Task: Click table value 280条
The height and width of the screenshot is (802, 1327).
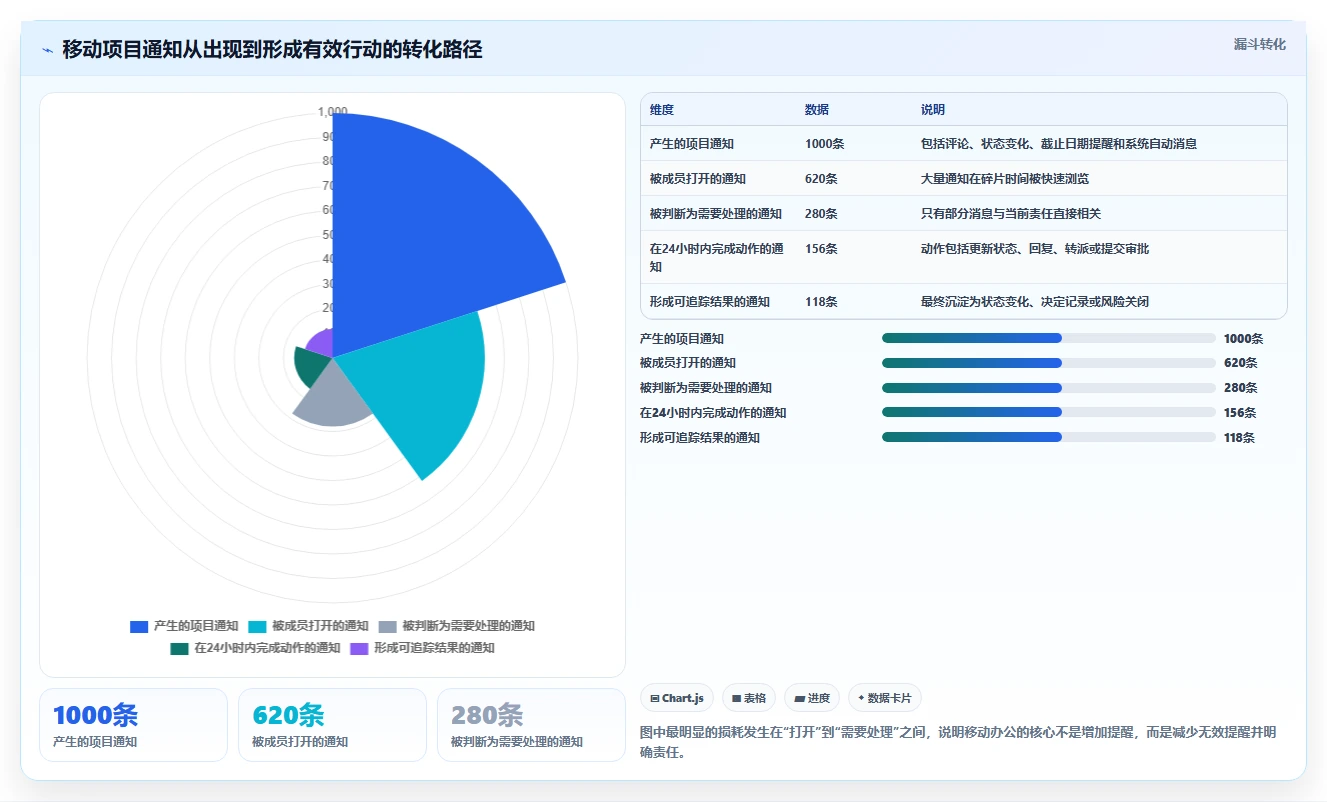Action: [x=822, y=214]
